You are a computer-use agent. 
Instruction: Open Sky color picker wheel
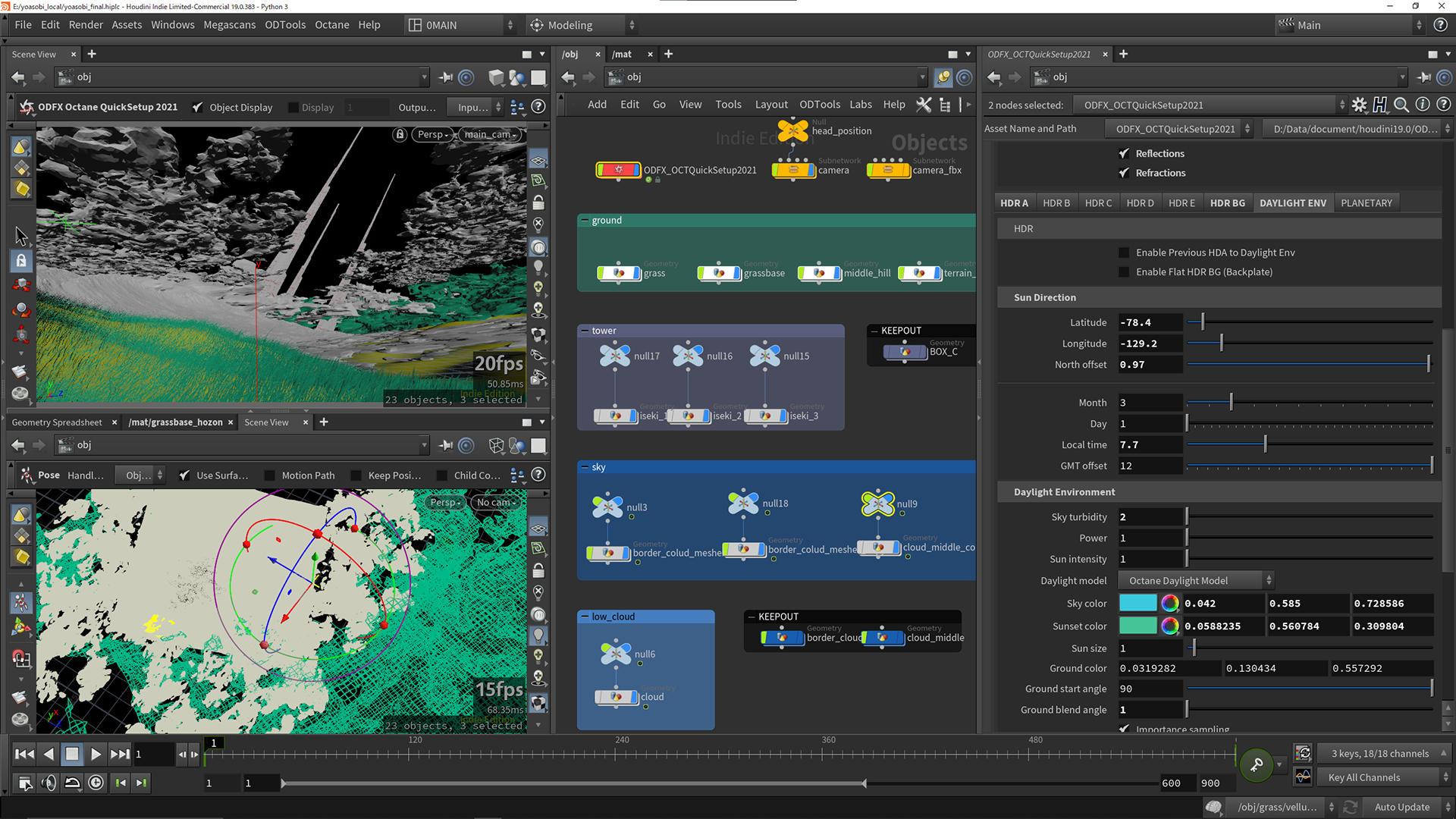tap(1170, 604)
